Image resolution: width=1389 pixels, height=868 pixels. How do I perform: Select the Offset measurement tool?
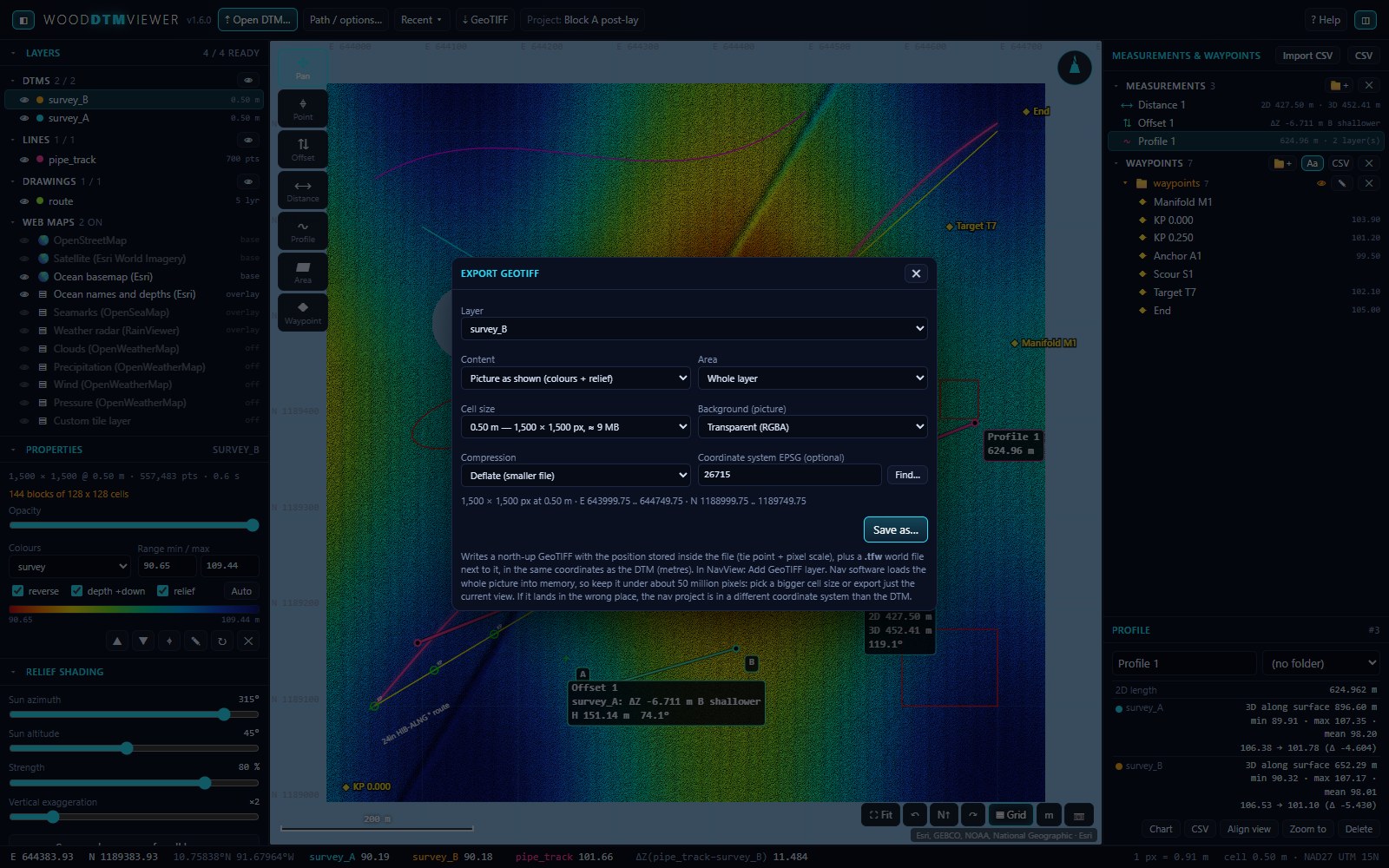tap(303, 149)
